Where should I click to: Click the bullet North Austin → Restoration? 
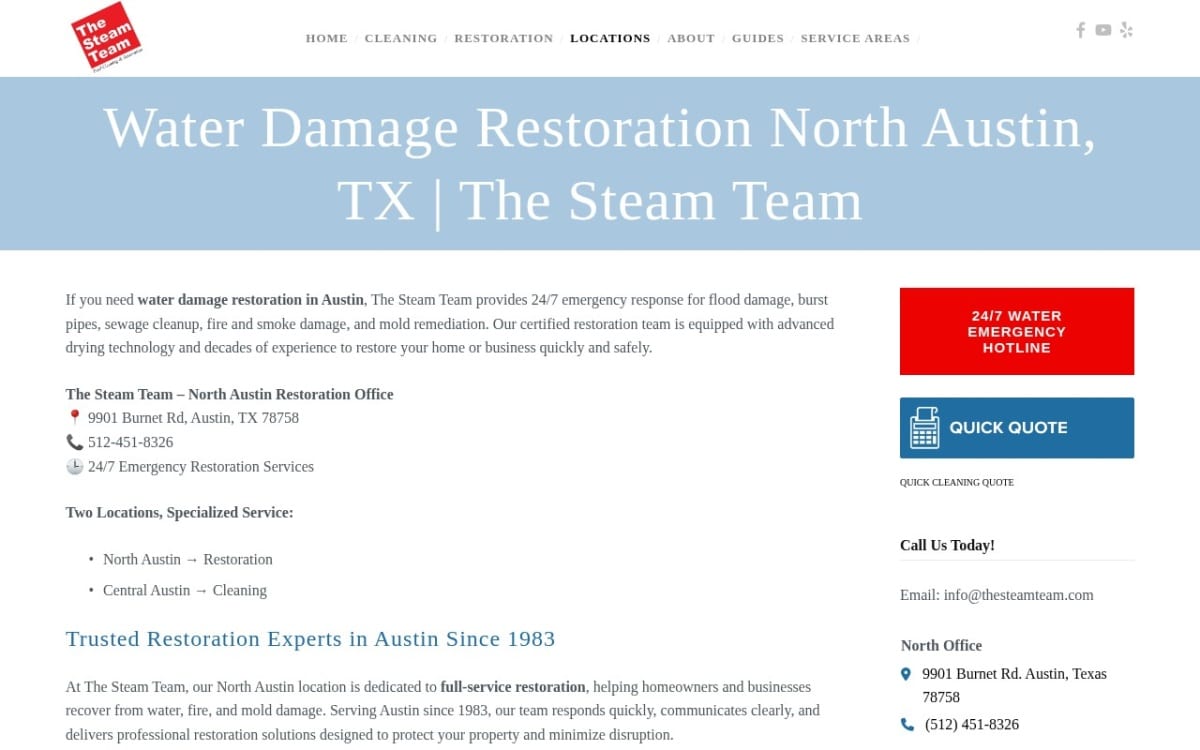click(188, 559)
